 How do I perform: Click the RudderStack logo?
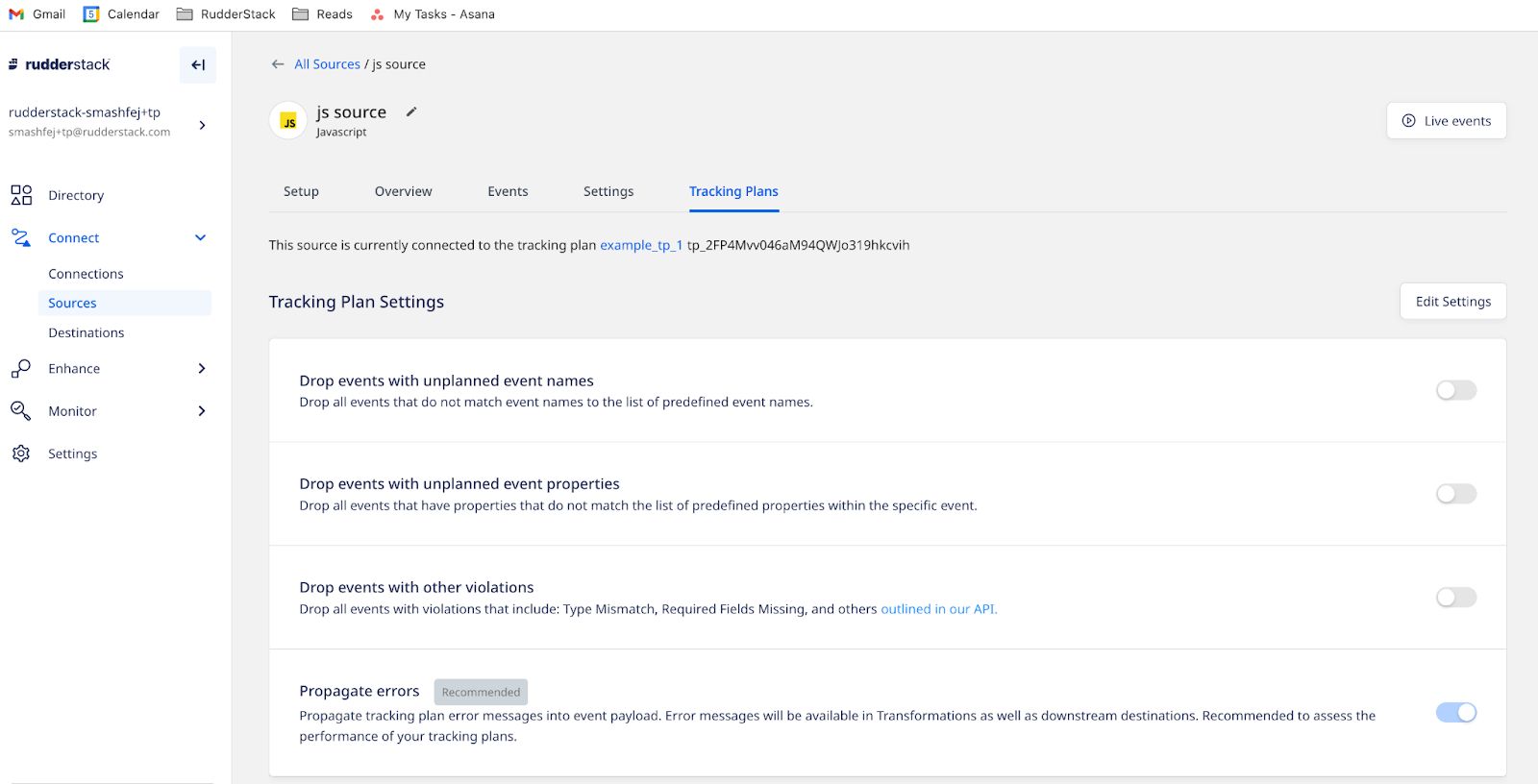point(60,64)
